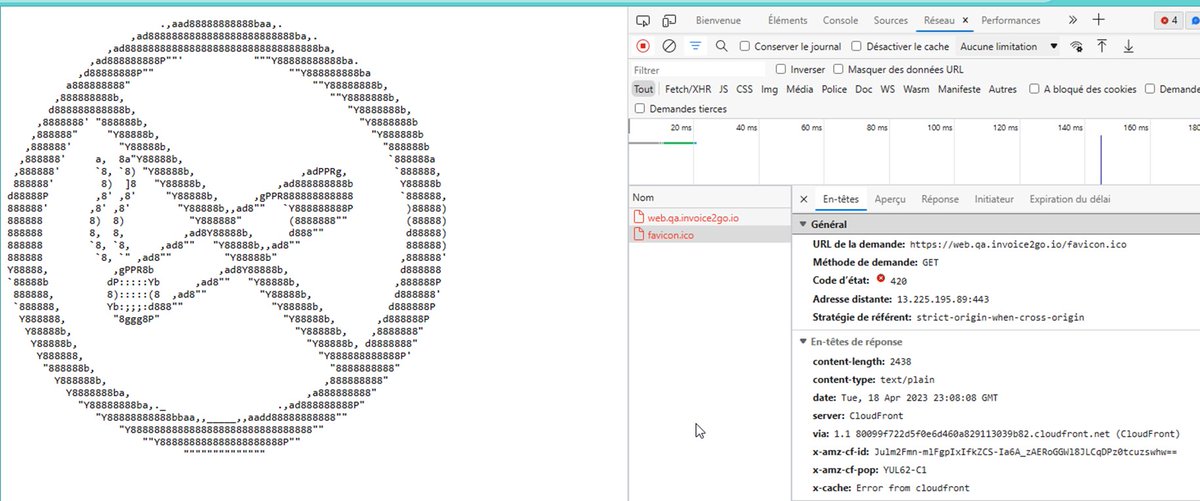The image size is (1200, 501).
Task: Click the red 420 status error icon
Action: (881, 279)
